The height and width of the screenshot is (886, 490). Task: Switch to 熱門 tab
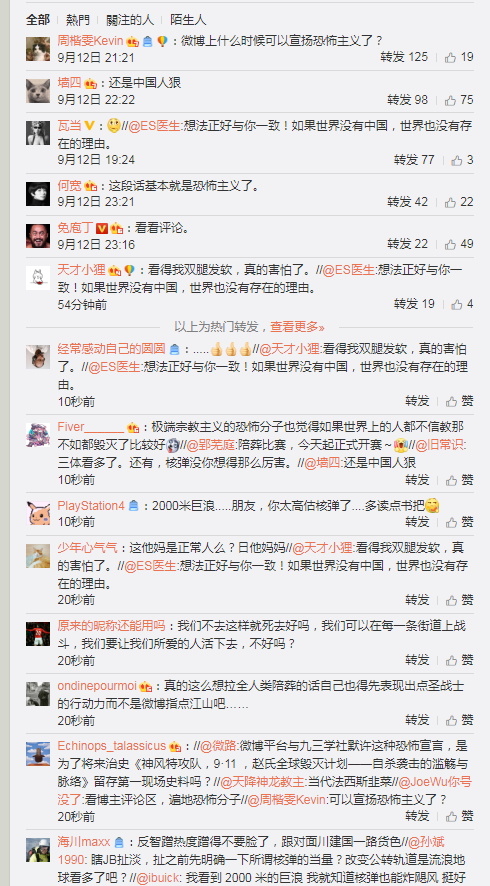pyautogui.click(x=77, y=20)
